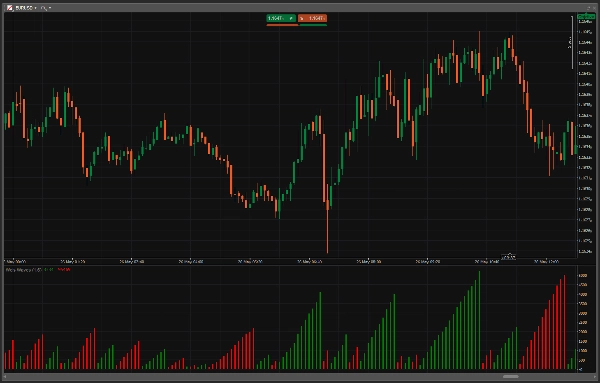Click the horizontal scrollbar thumb at the bottom

coord(510,377)
